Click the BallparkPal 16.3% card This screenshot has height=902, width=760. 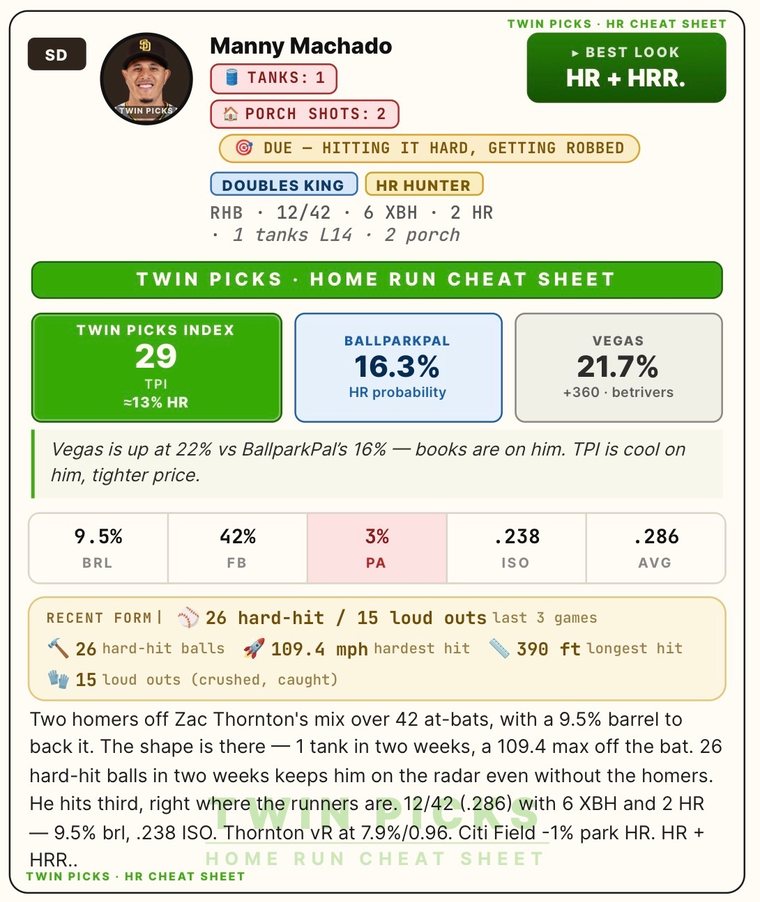(398, 367)
